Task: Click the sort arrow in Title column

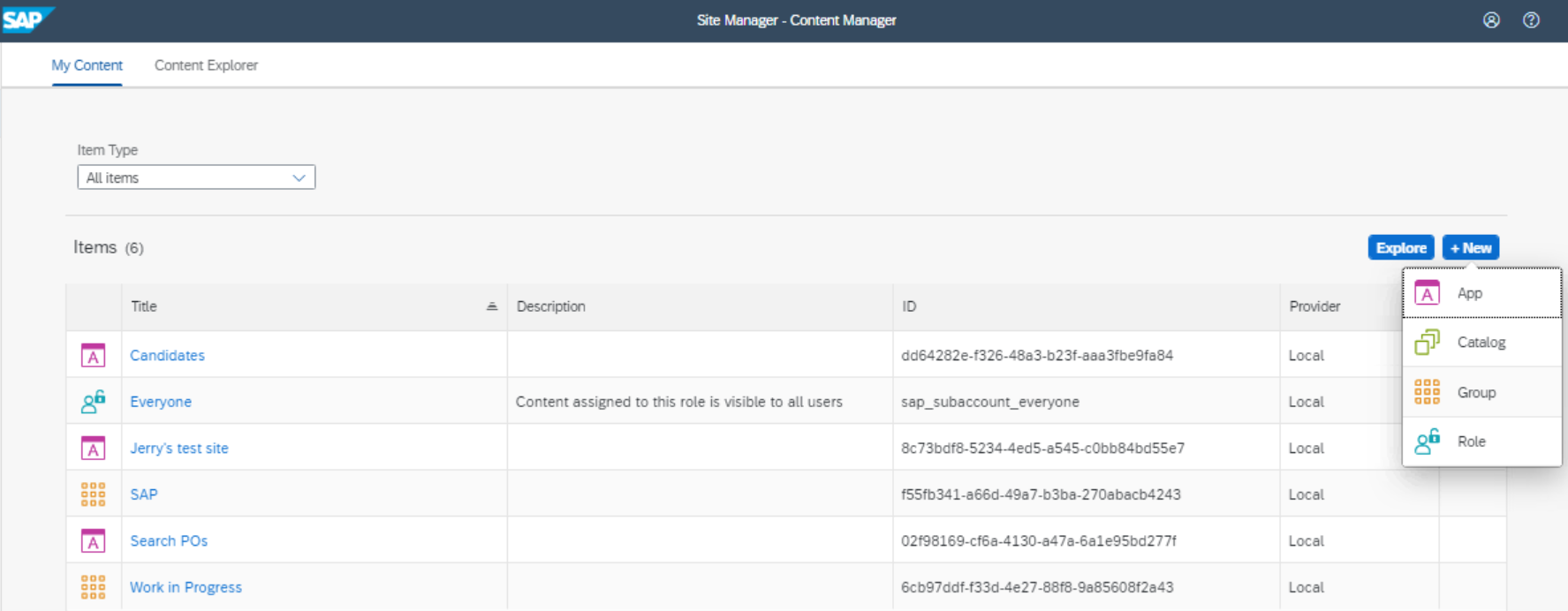Action: 492,306
